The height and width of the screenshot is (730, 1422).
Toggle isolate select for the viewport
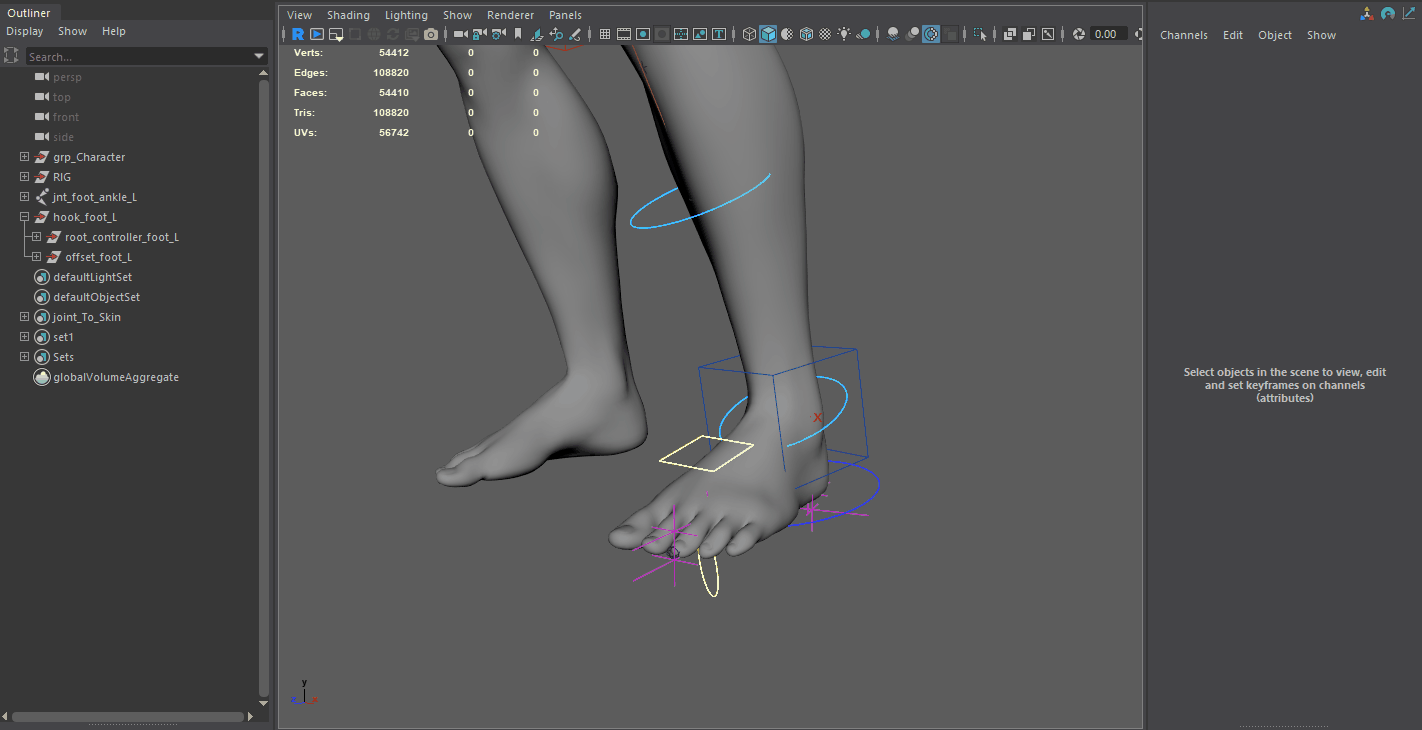[x=980, y=33]
